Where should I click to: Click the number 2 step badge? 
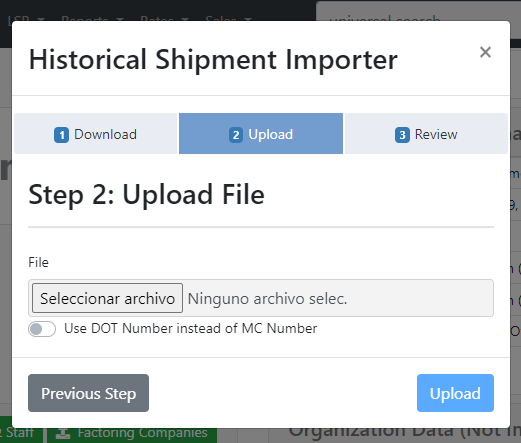pos(236,135)
